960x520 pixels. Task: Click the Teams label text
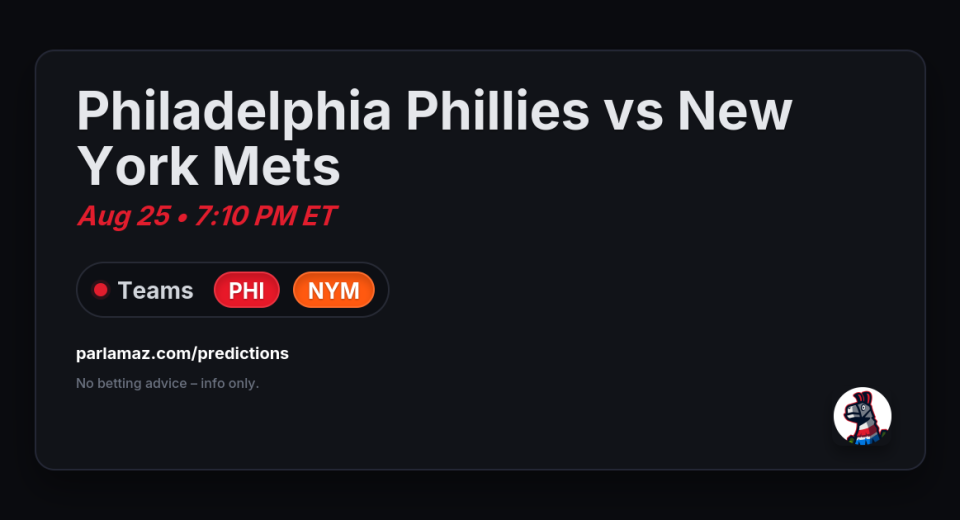156,290
